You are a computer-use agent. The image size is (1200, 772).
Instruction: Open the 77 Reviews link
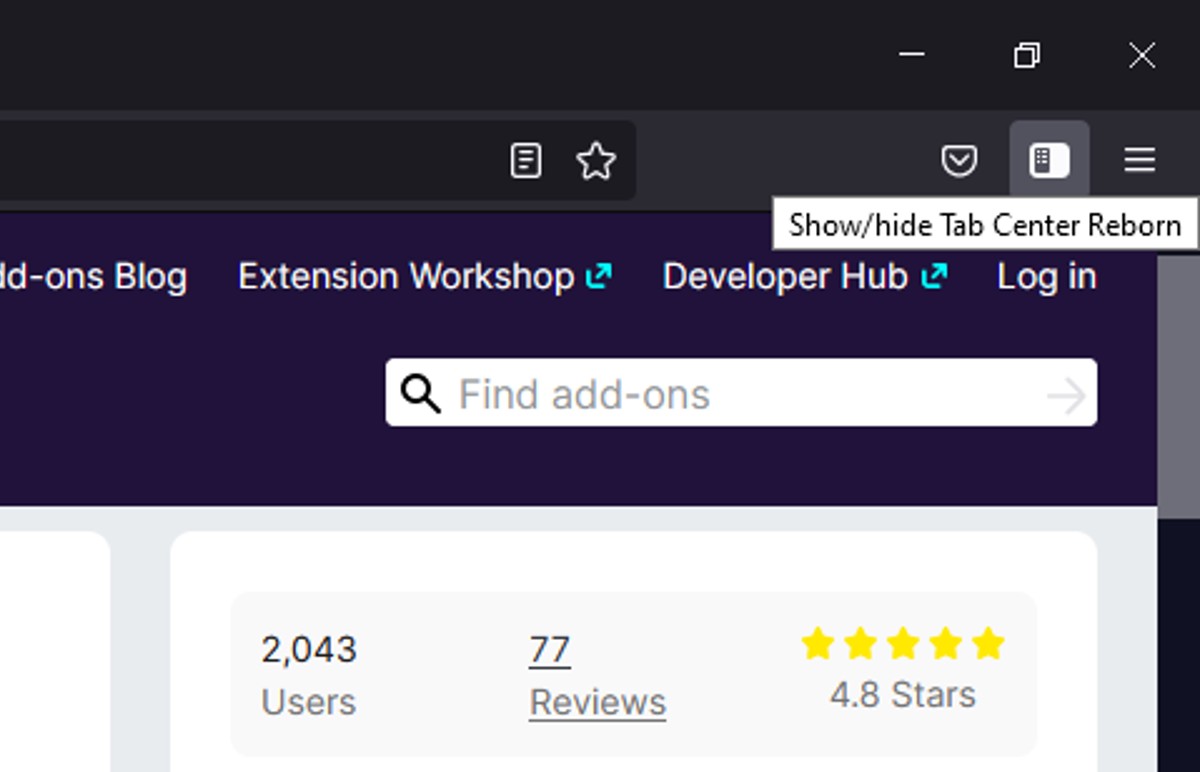tap(549, 650)
